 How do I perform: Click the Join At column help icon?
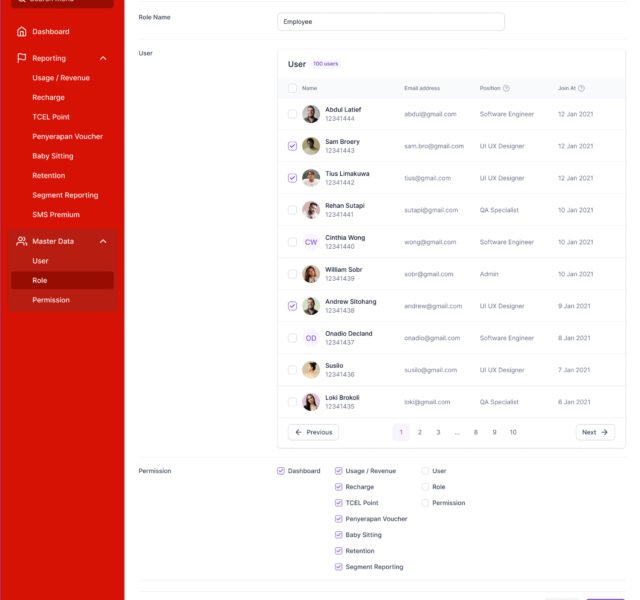[x=582, y=88]
